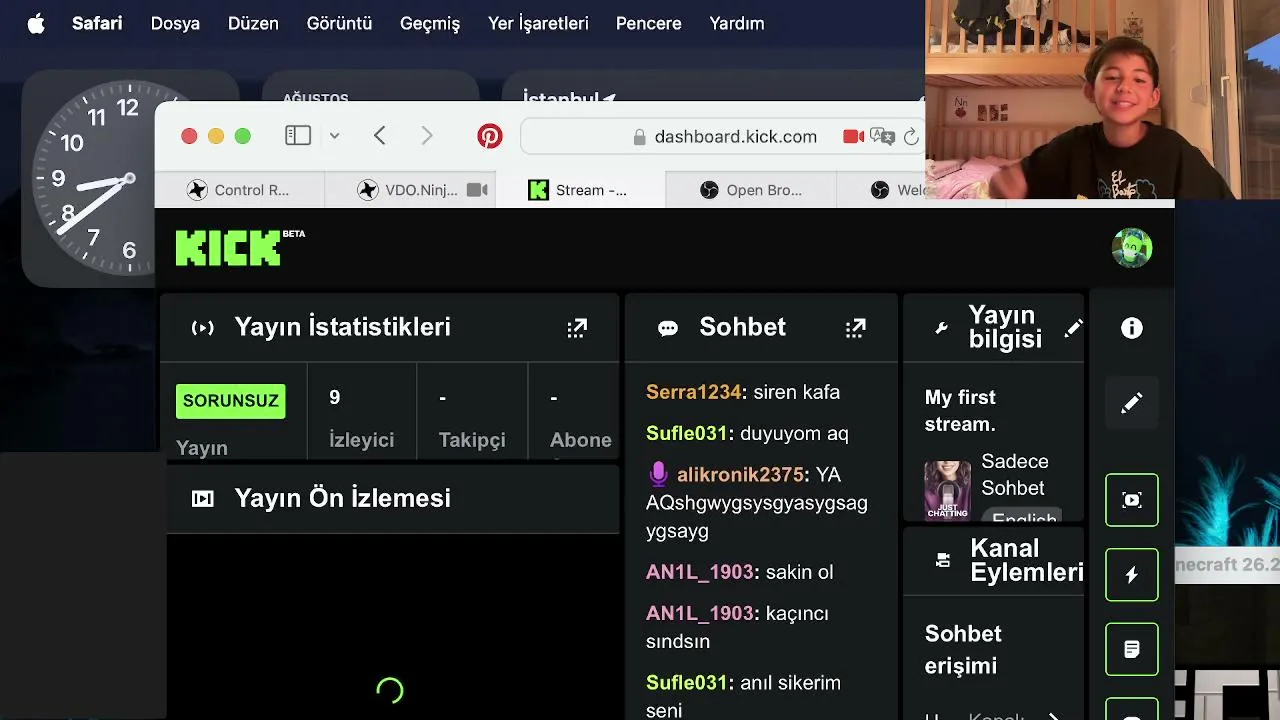
Task: Click the alikronik2375 username in chat
Action: tap(740, 475)
